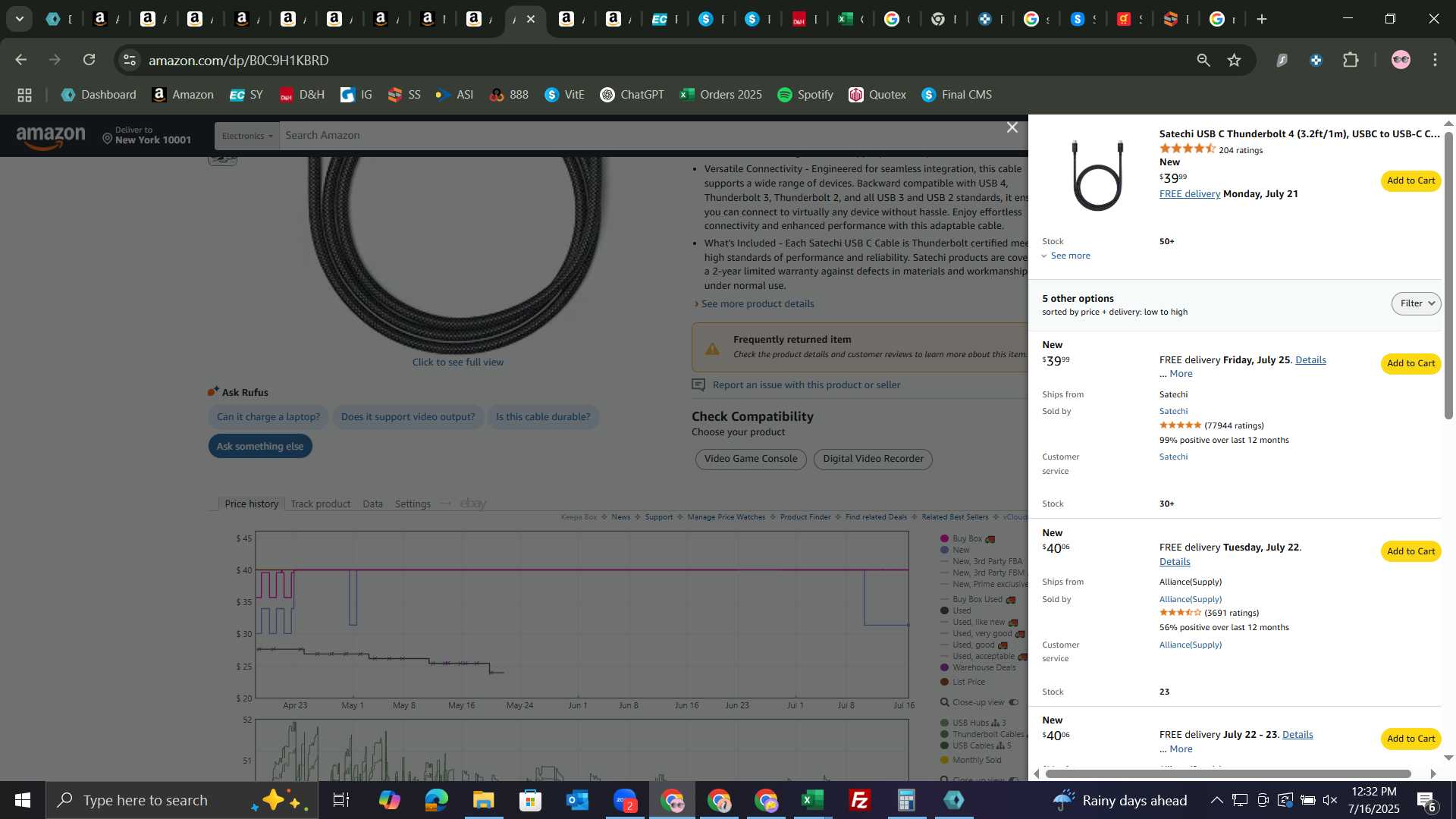This screenshot has height=819, width=1456.
Task: Open the ChatGPT bookmark
Action: pos(632,95)
